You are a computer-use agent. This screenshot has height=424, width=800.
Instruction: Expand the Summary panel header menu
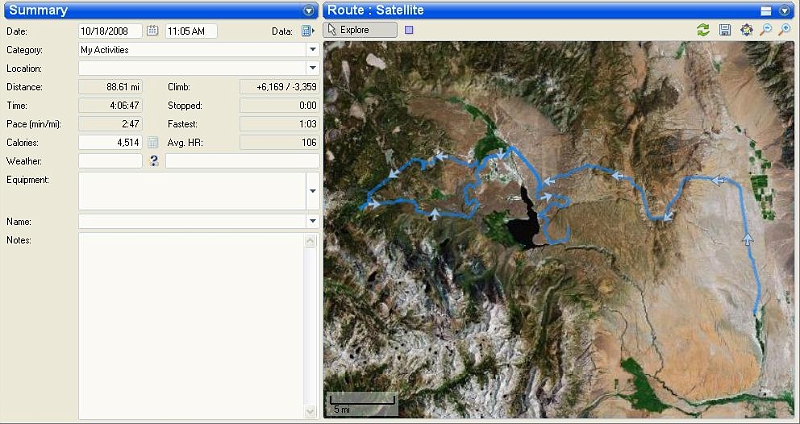308,11
